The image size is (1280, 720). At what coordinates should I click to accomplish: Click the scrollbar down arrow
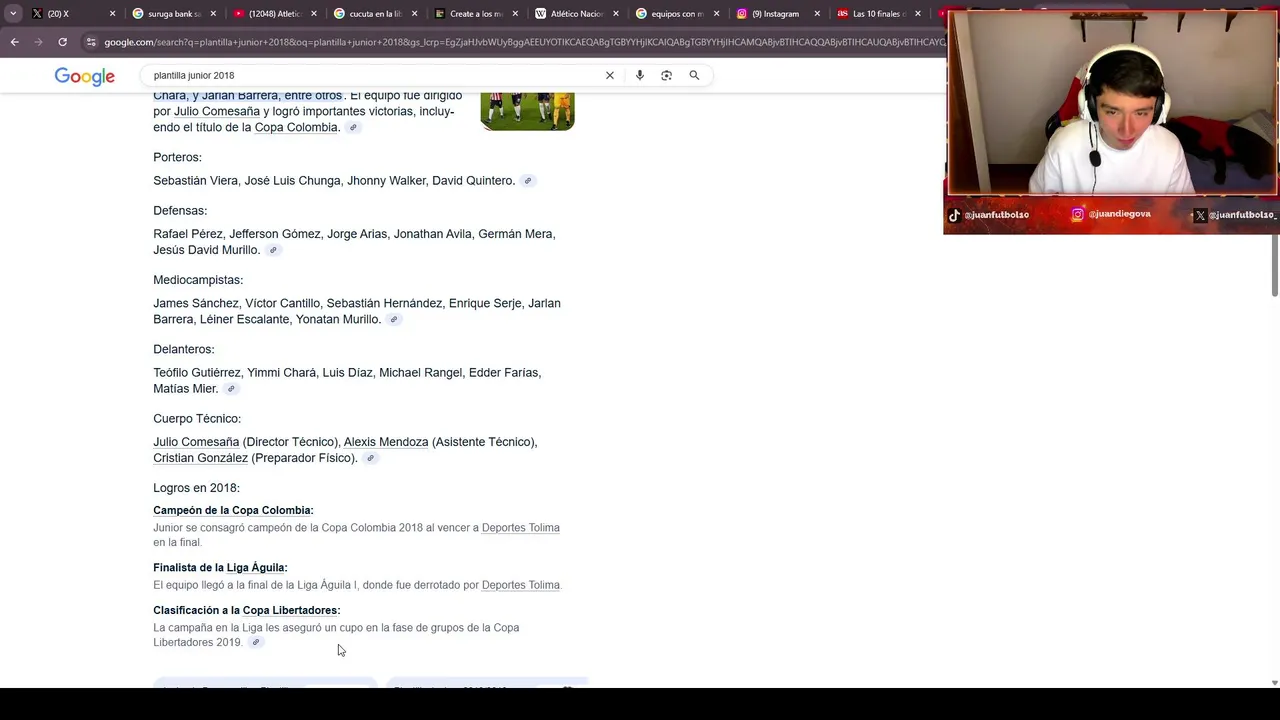(1274, 683)
